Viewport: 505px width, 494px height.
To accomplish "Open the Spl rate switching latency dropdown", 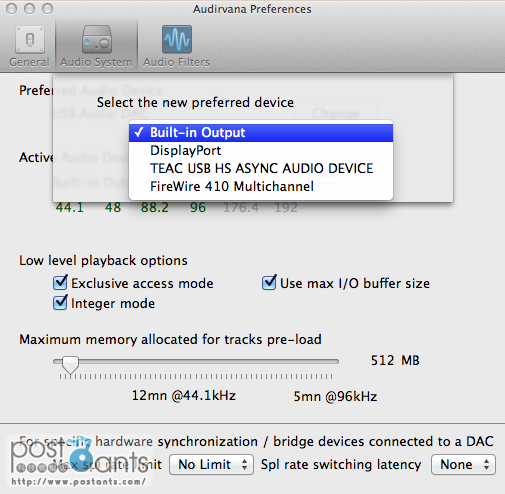I will (463, 464).
